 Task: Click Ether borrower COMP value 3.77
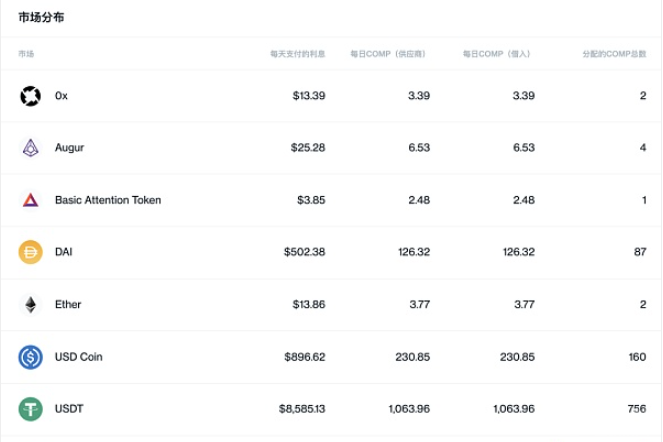[x=524, y=305]
